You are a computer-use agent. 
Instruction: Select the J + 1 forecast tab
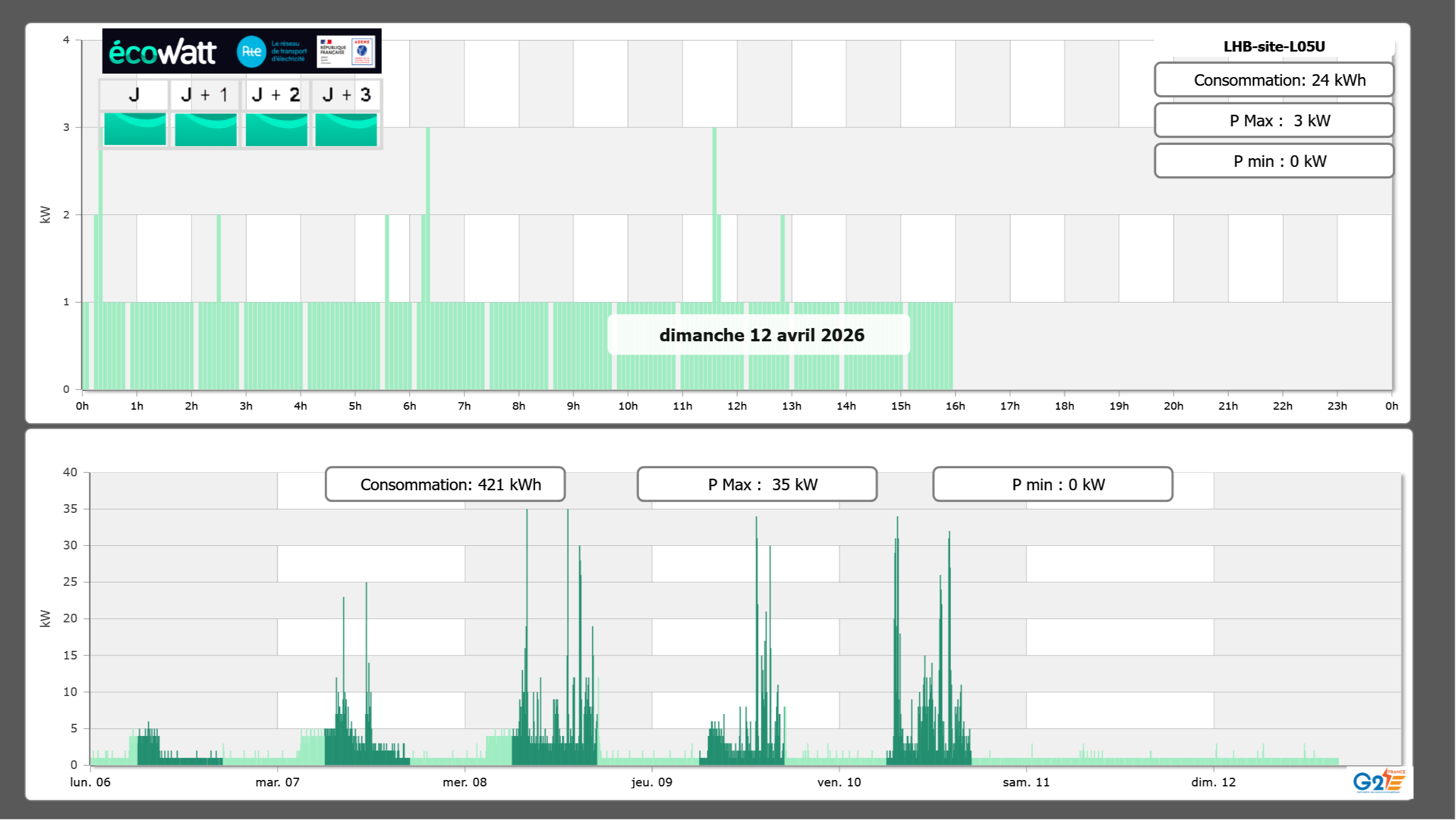point(205,95)
